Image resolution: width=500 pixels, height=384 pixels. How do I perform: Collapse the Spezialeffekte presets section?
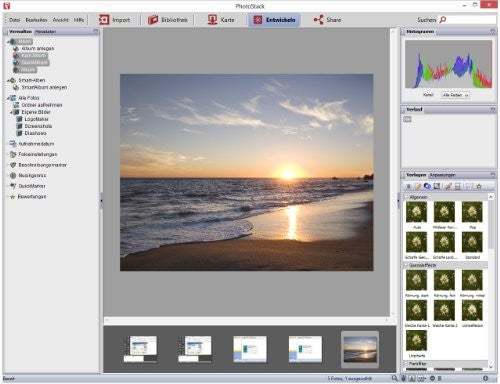coord(406,265)
